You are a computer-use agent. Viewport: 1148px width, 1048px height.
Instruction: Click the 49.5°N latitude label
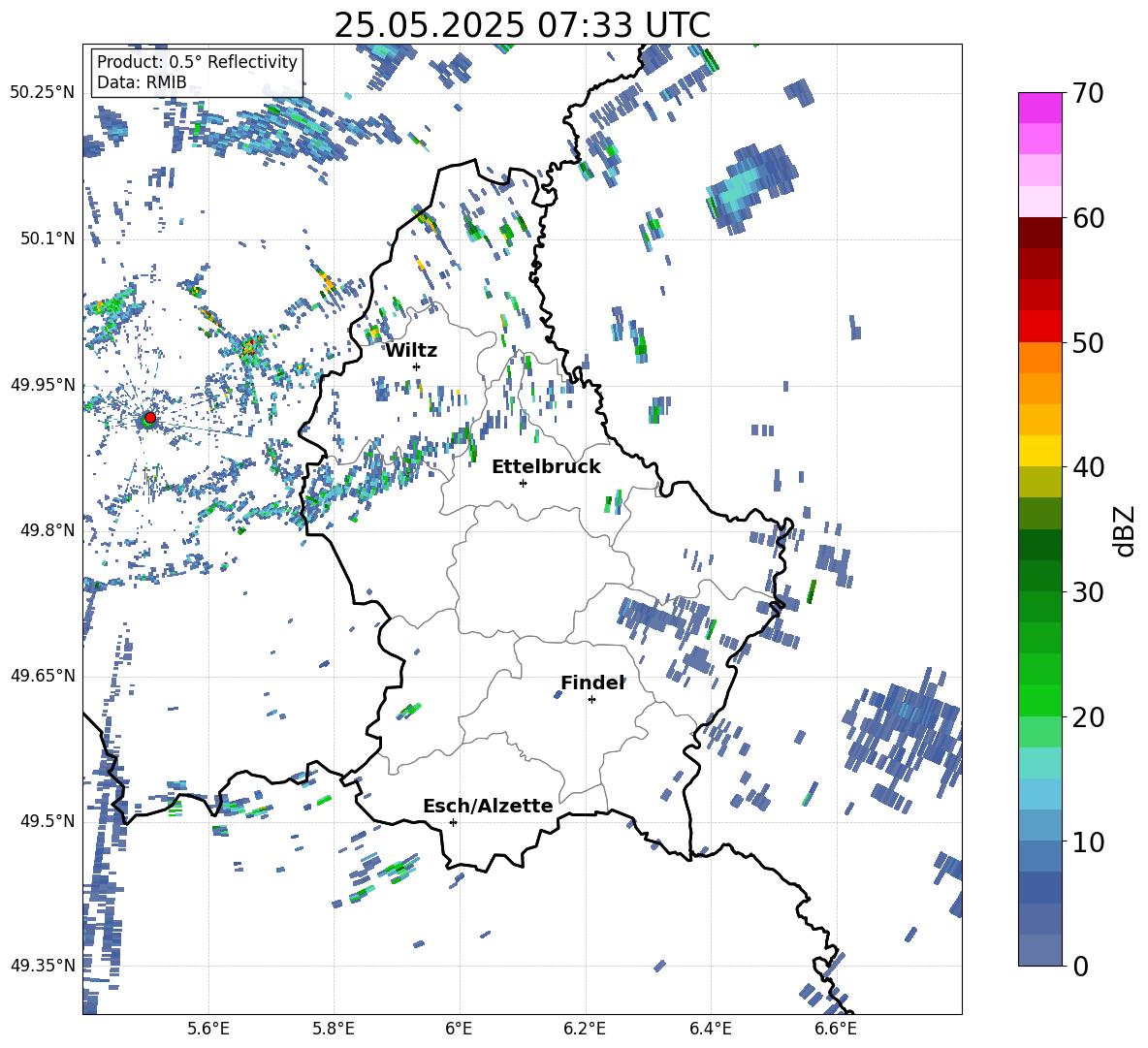coord(48,821)
